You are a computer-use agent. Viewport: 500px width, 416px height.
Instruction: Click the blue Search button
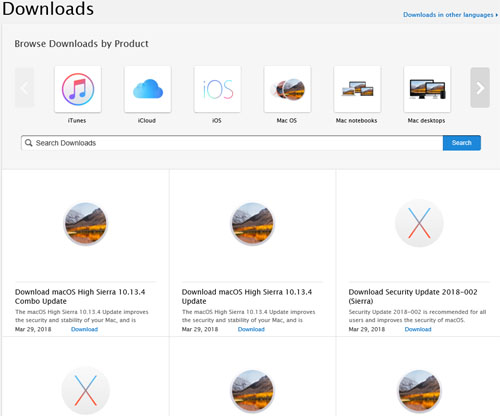coord(462,143)
